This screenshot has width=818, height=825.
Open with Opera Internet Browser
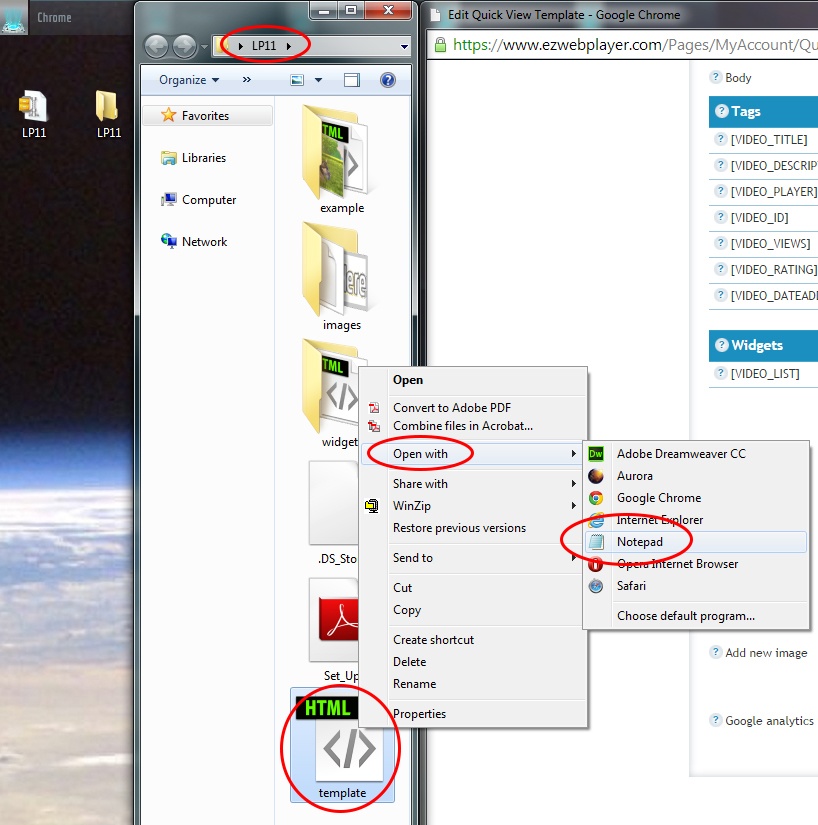pos(696,564)
